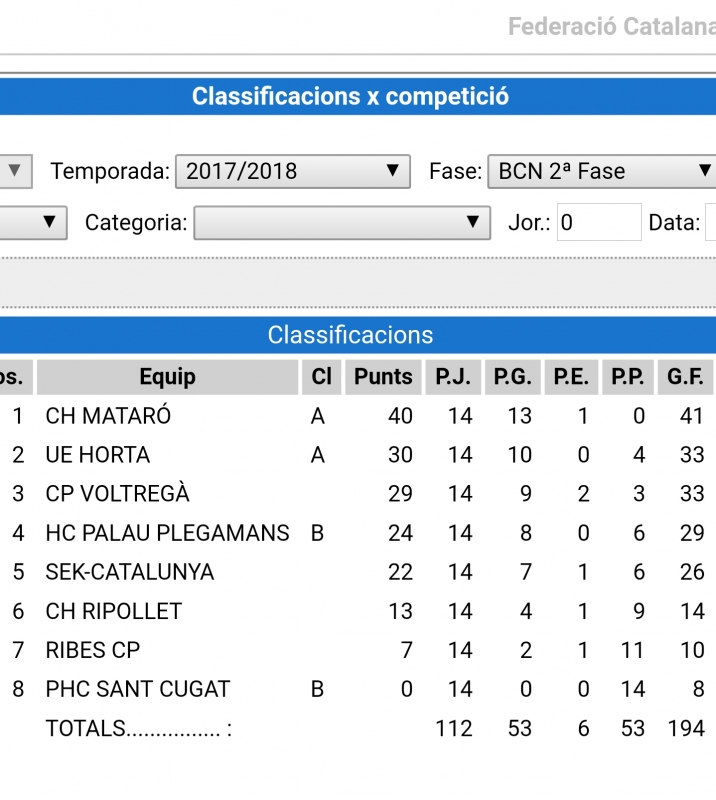Select the SEK-CATALUNYA team name
Image resolution: width=716 pixels, height=800 pixels.
tap(129, 572)
